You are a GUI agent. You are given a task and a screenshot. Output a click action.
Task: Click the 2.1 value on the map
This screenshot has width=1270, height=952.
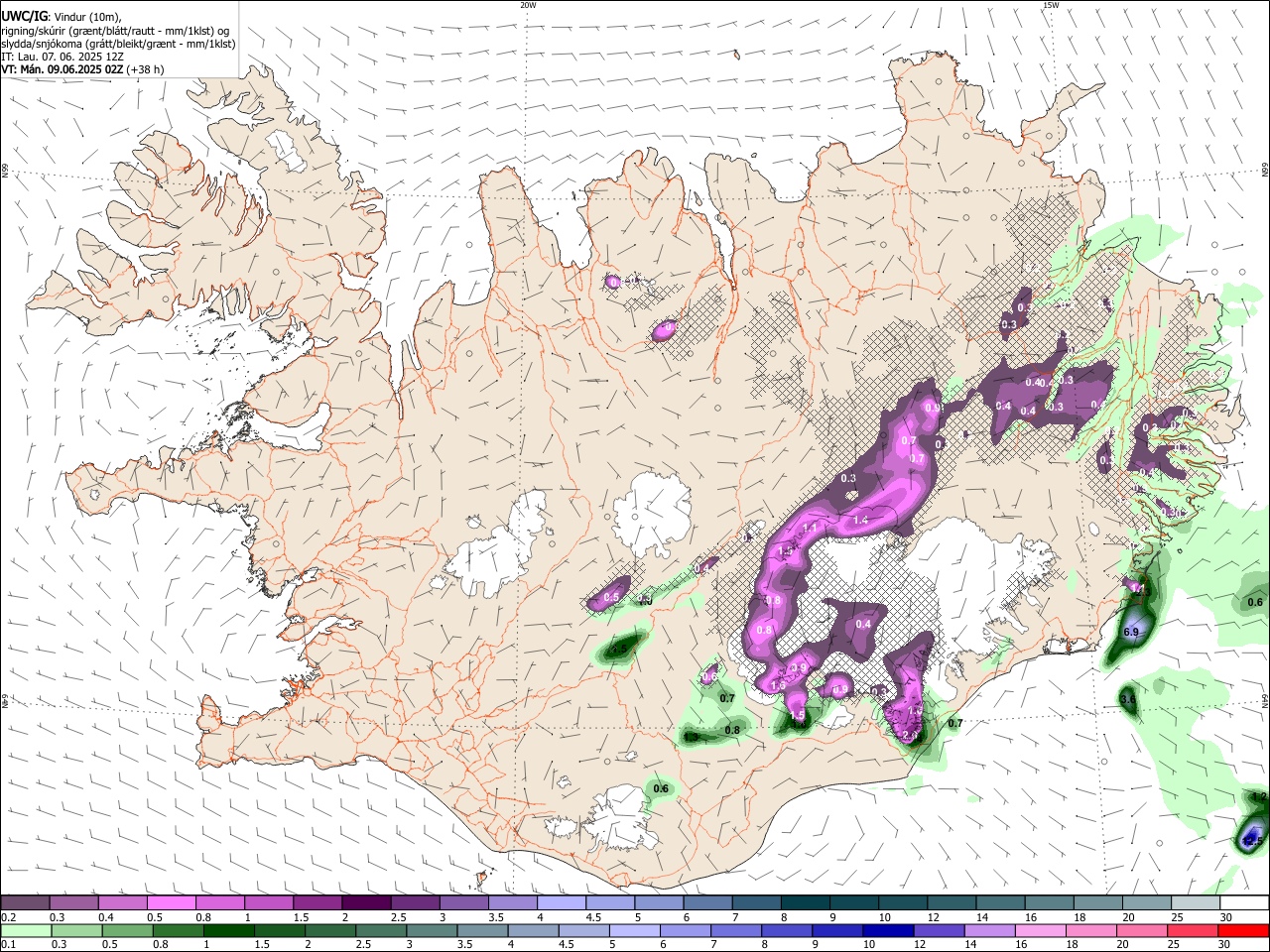click(911, 735)
